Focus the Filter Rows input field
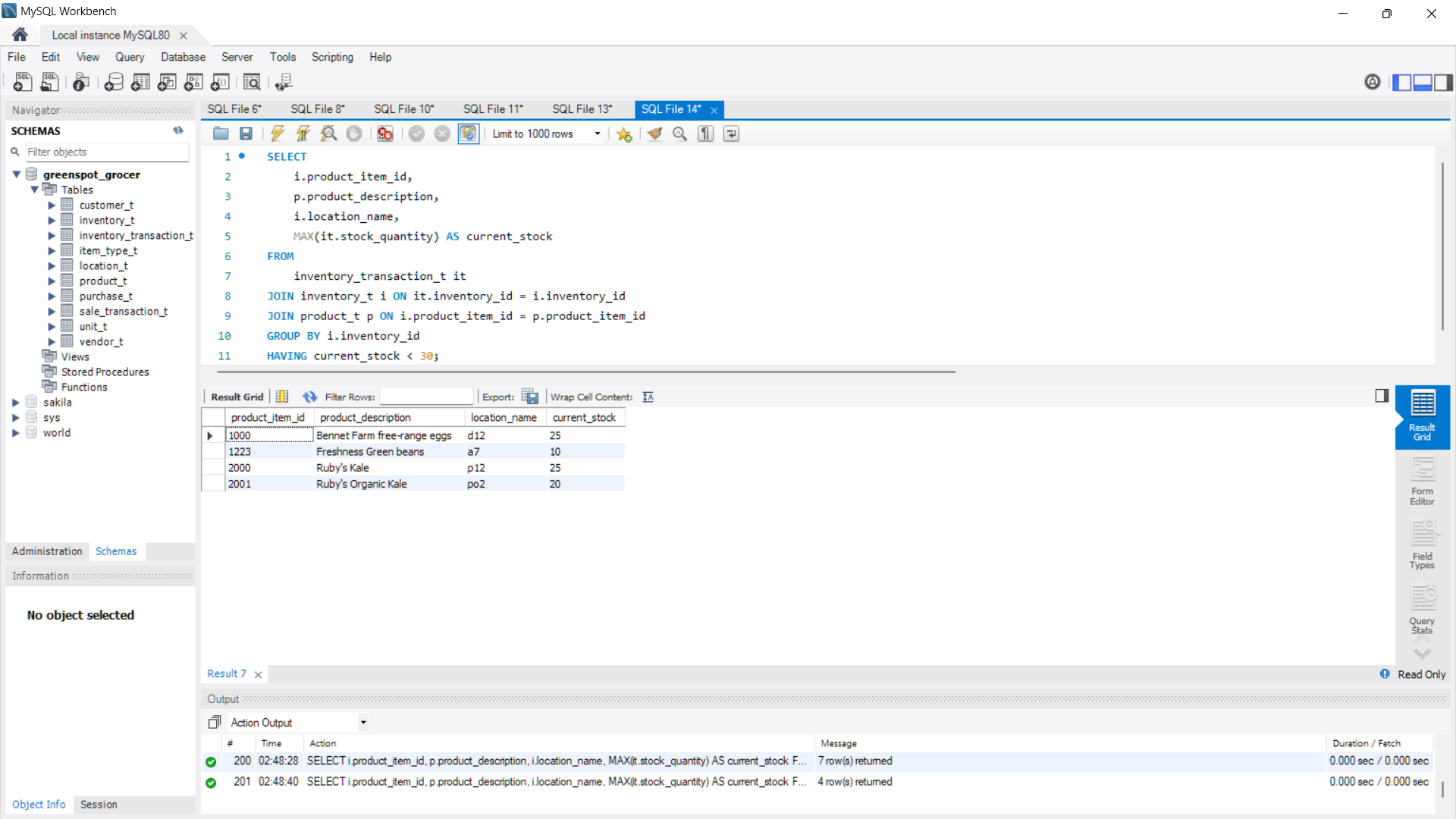1456x819 pixels. click(x=426, y=397)
